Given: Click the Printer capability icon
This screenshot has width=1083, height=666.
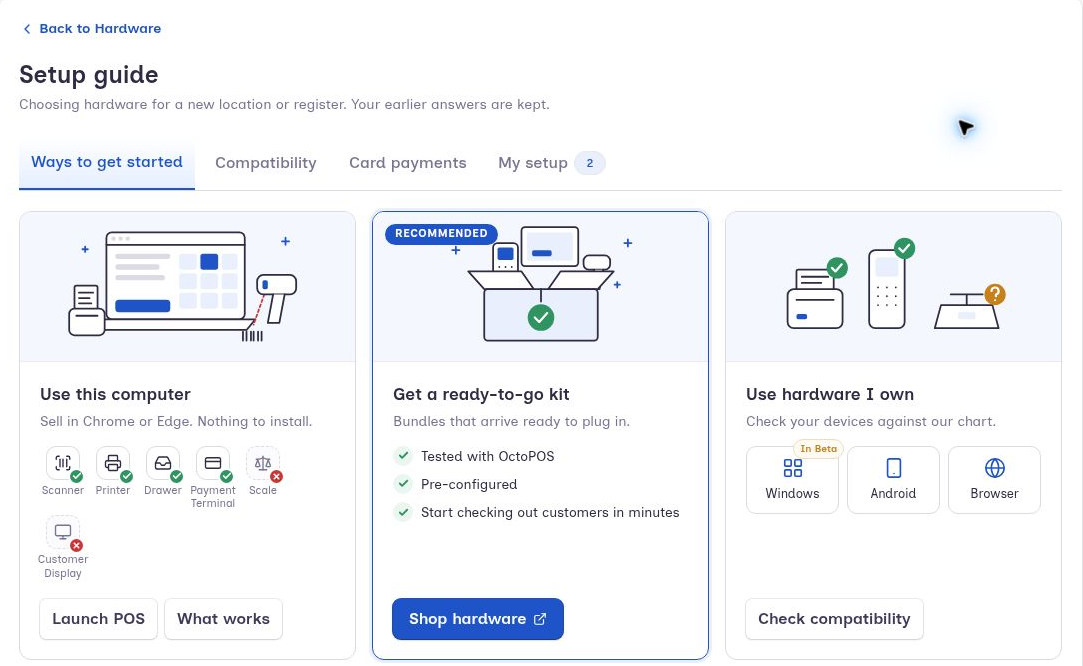Looking at the screenshot, I should coord(113,463).
